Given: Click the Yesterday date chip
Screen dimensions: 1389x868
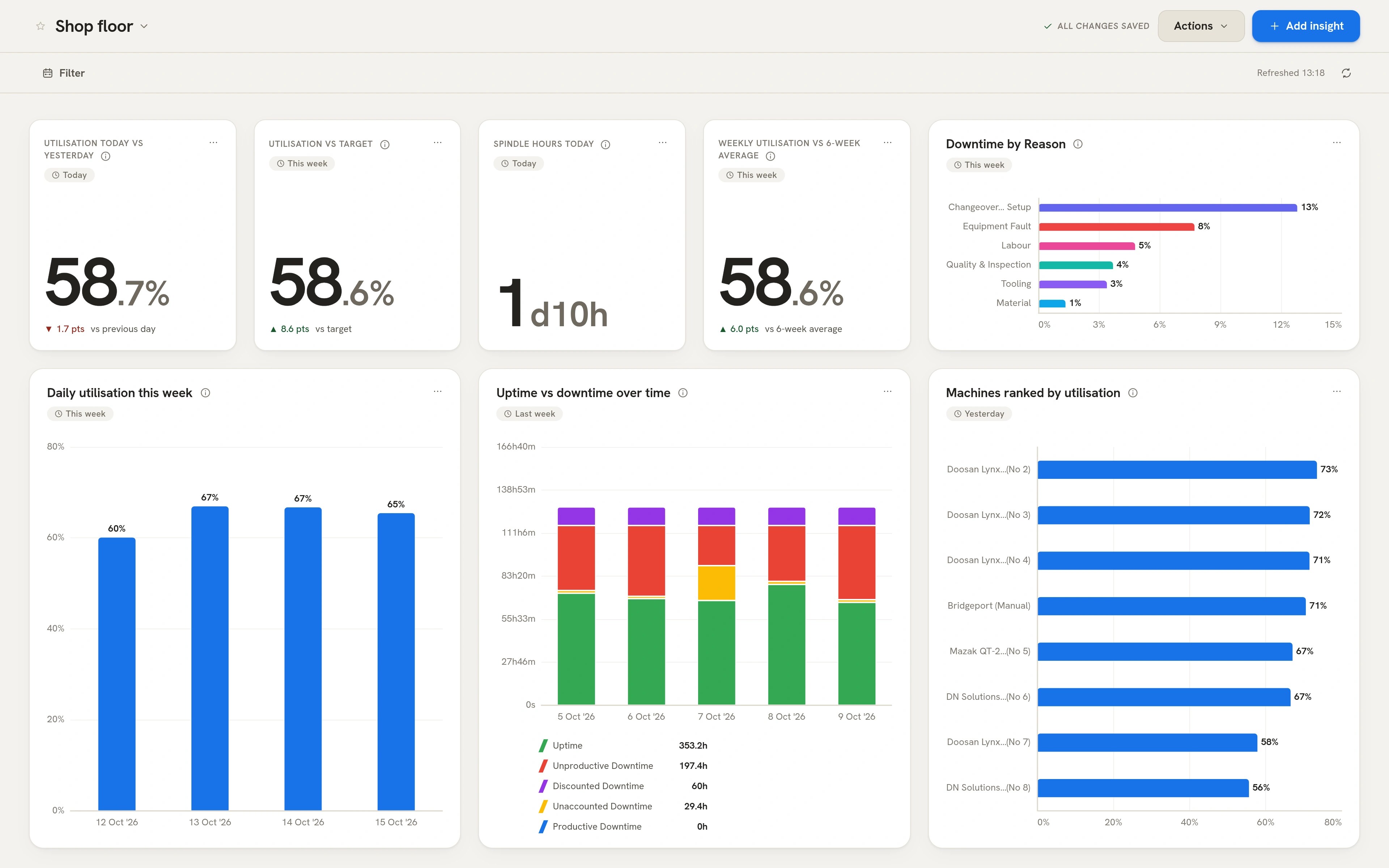Looking at the screenshot, I should click(x=978, y=414).
